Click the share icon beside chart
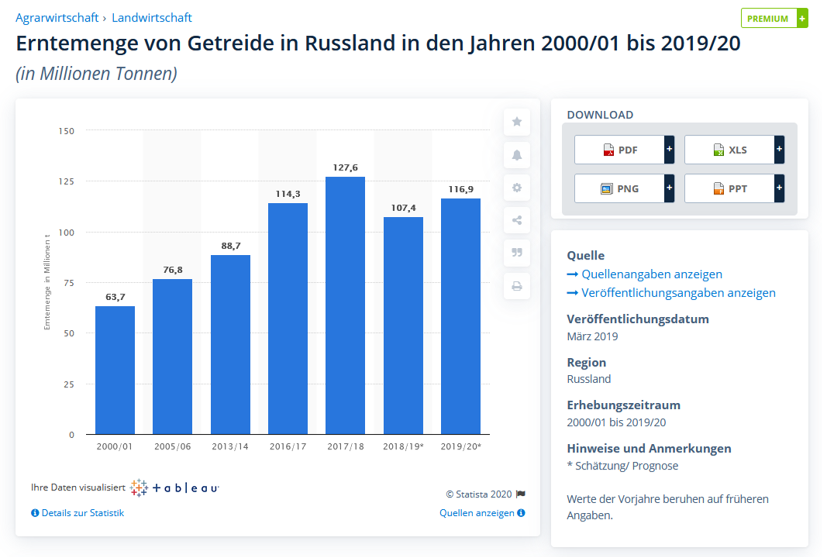 click(x=516, y=220)
